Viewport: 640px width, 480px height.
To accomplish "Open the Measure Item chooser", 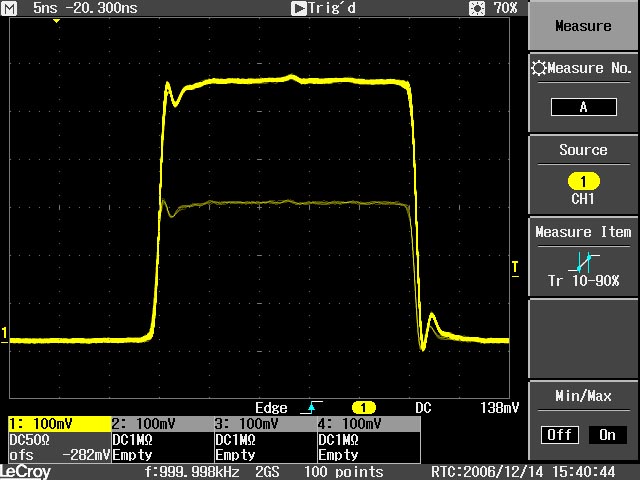I will [x=583, y=232].
